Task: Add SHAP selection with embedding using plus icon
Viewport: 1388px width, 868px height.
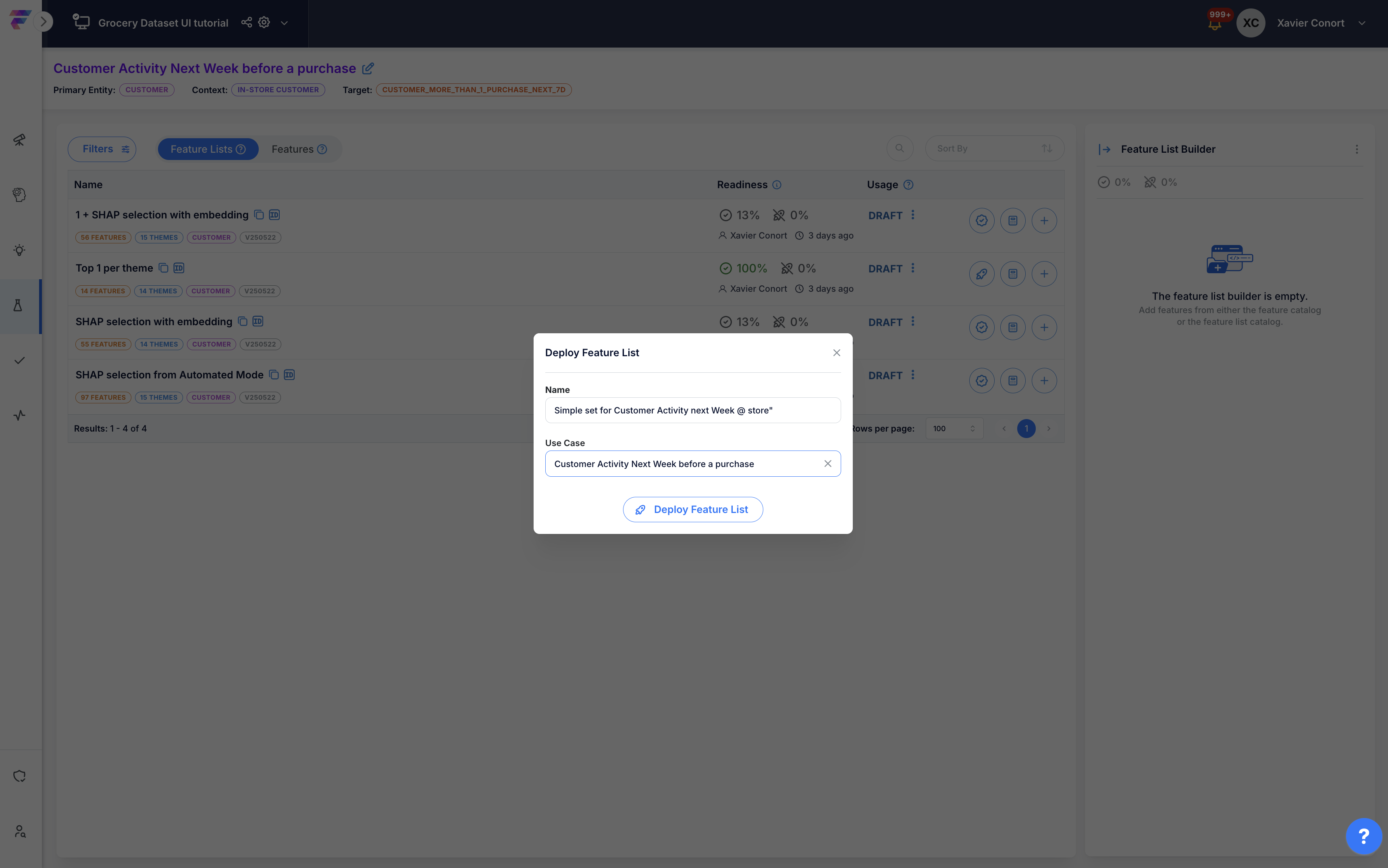Action: tap(1043, 327)
